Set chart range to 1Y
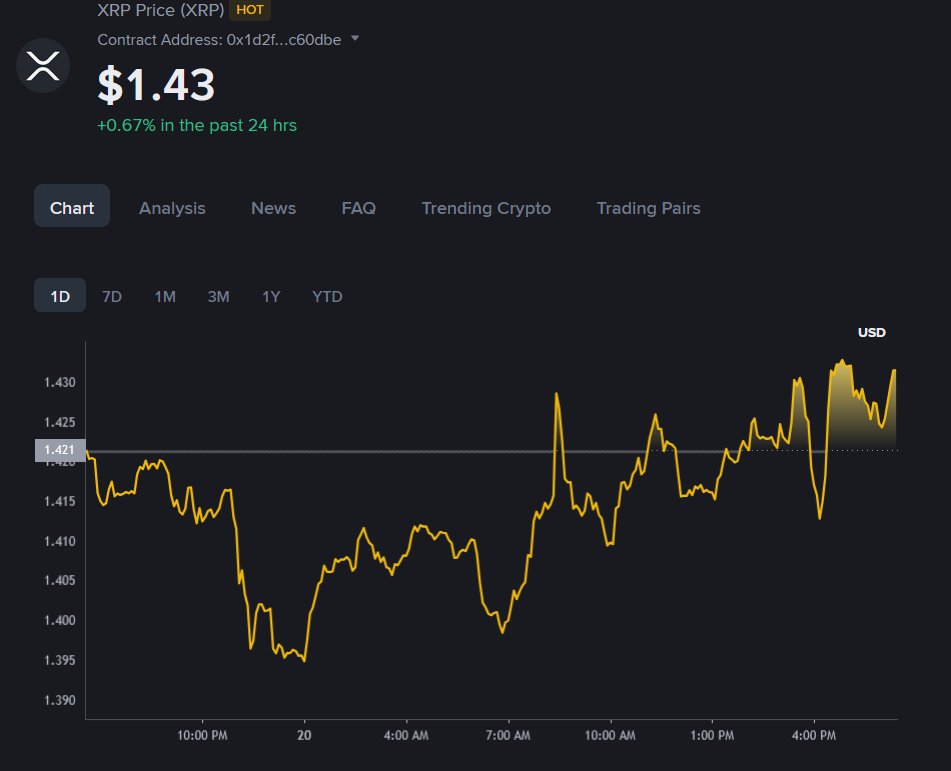The image size is (951, 771). point(271,296)
